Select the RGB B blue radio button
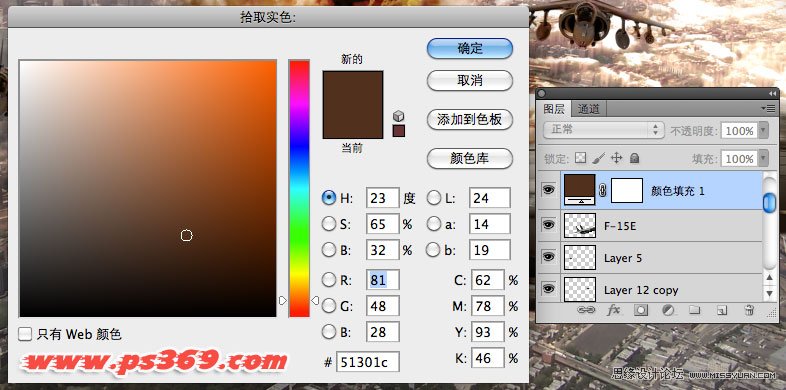The width and height of the screenshot is (786, 390). point(328,331)
